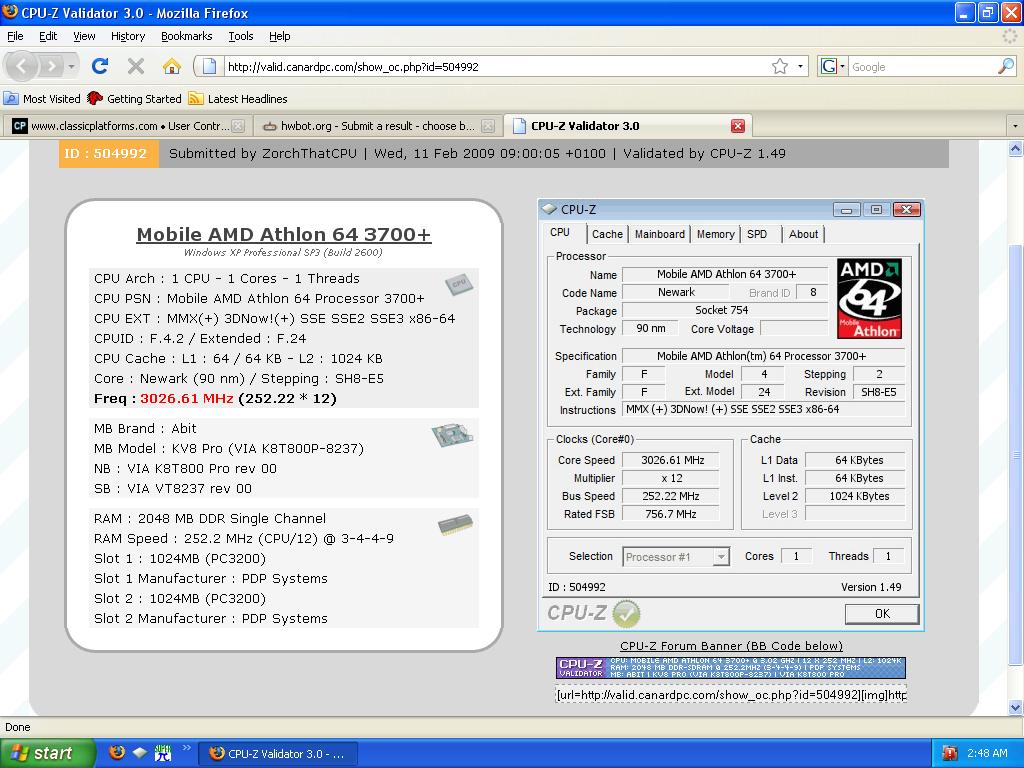Click the page identity icon in address bar
Screen dimensions: 1024x768
pyautogui.click(x=209, y=66)
